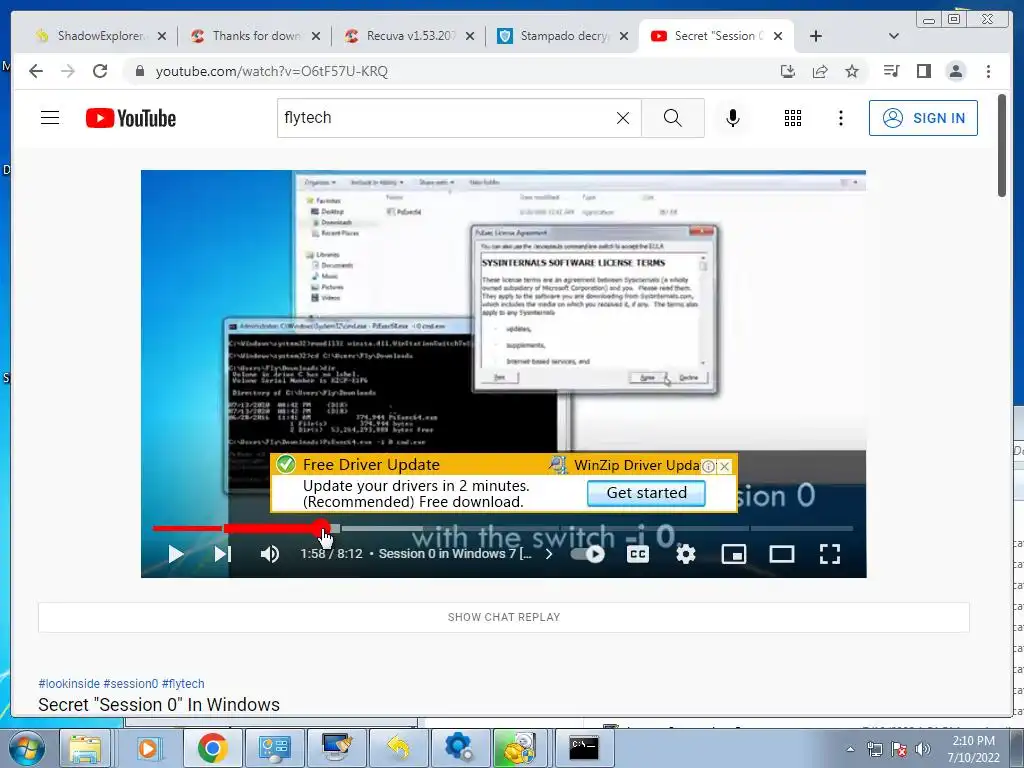
Task: Toggle closed captions
Action: pyautogui.click(x=637, y=554)
